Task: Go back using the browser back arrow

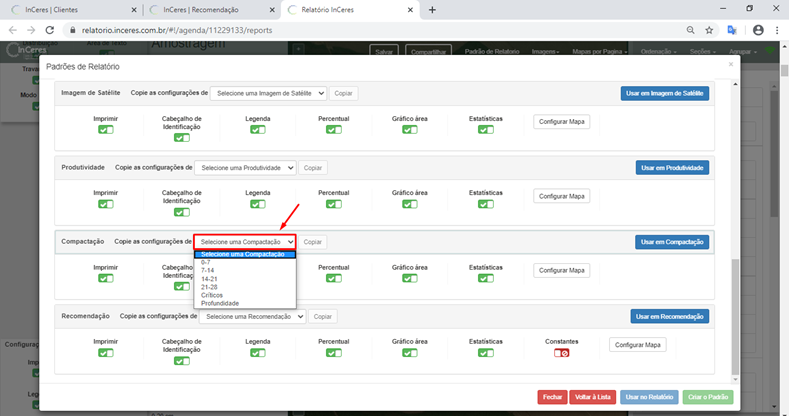Action: pyautogui.click(x=13, y=30)
